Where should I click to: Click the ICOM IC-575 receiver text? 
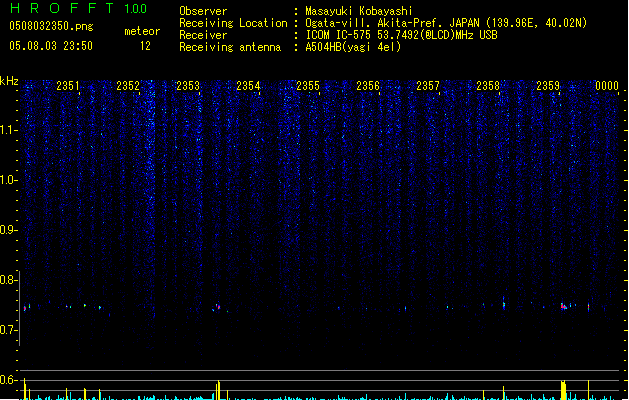pyautogui.click(x=401, y=35)
